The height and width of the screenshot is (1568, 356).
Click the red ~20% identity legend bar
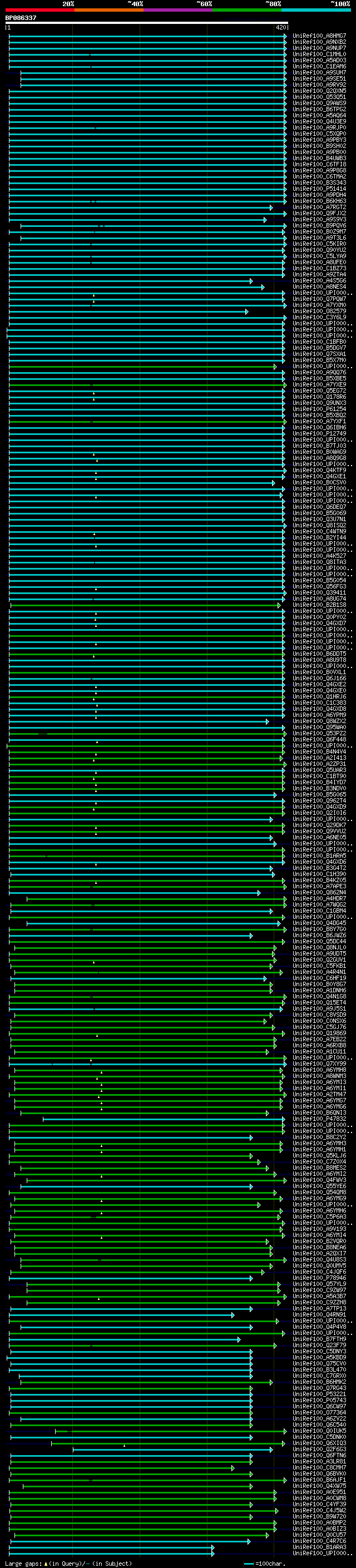pos(39,10)
